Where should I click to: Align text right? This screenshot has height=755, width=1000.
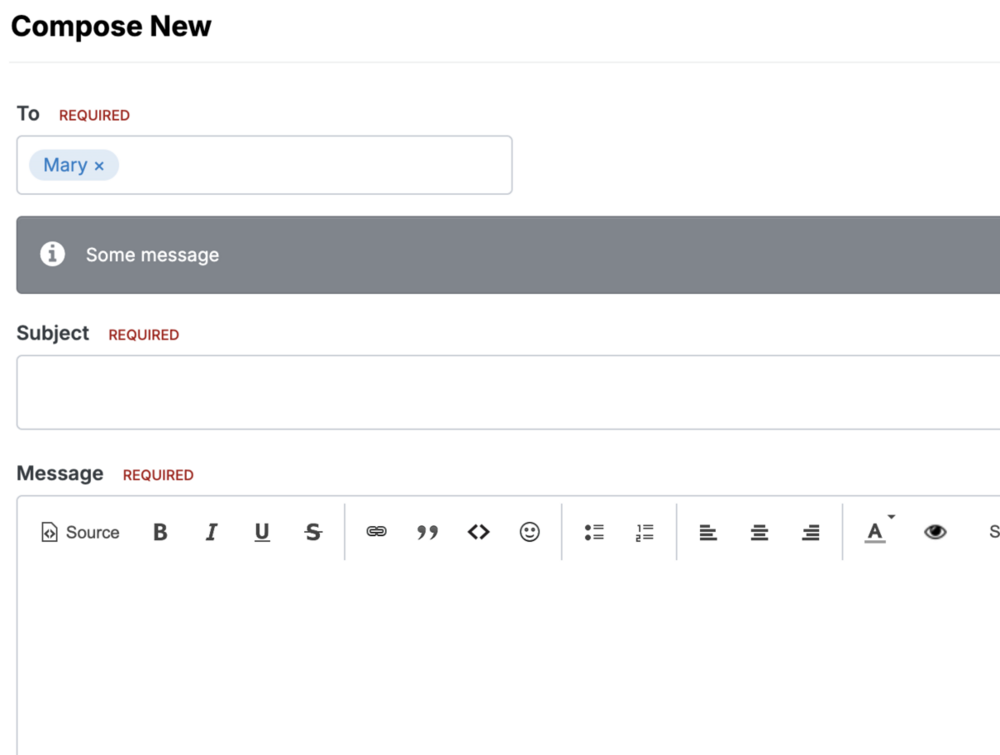pos(811,532)
